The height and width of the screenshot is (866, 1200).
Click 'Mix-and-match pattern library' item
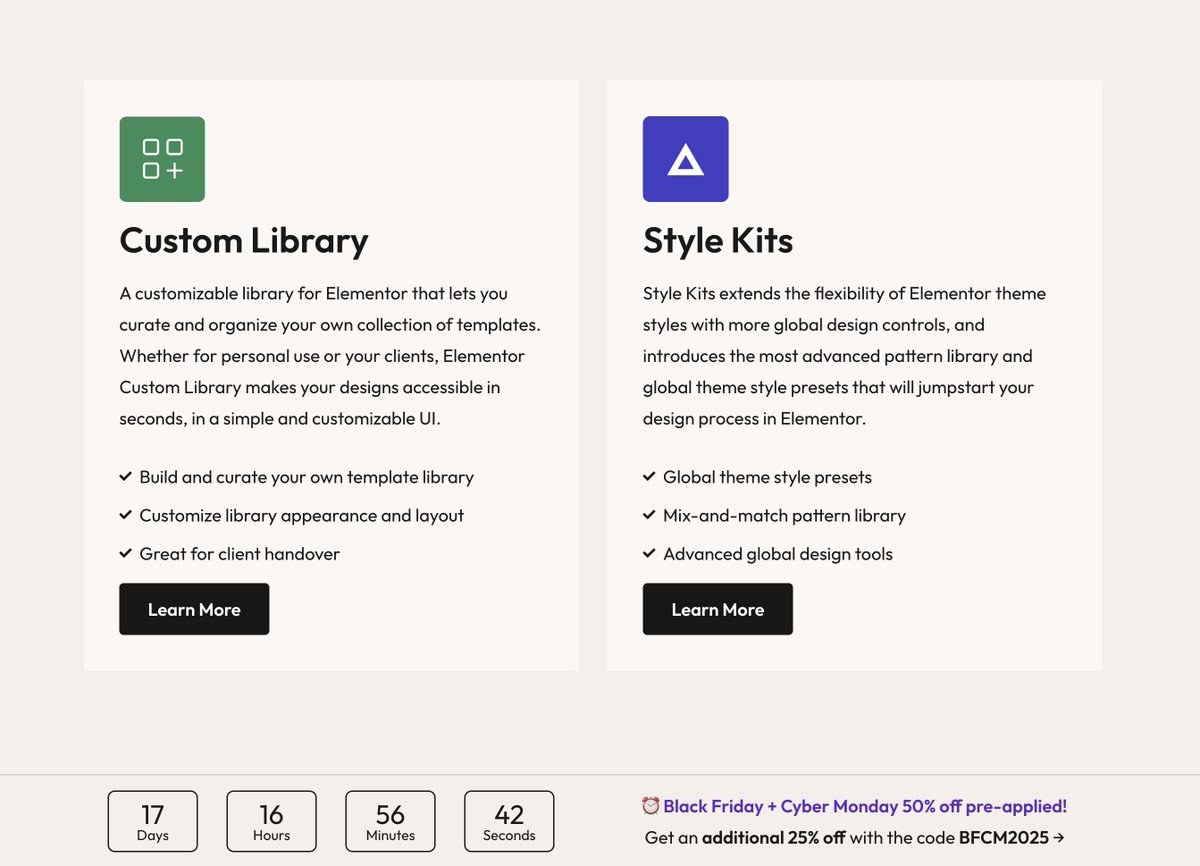[784, 515]
